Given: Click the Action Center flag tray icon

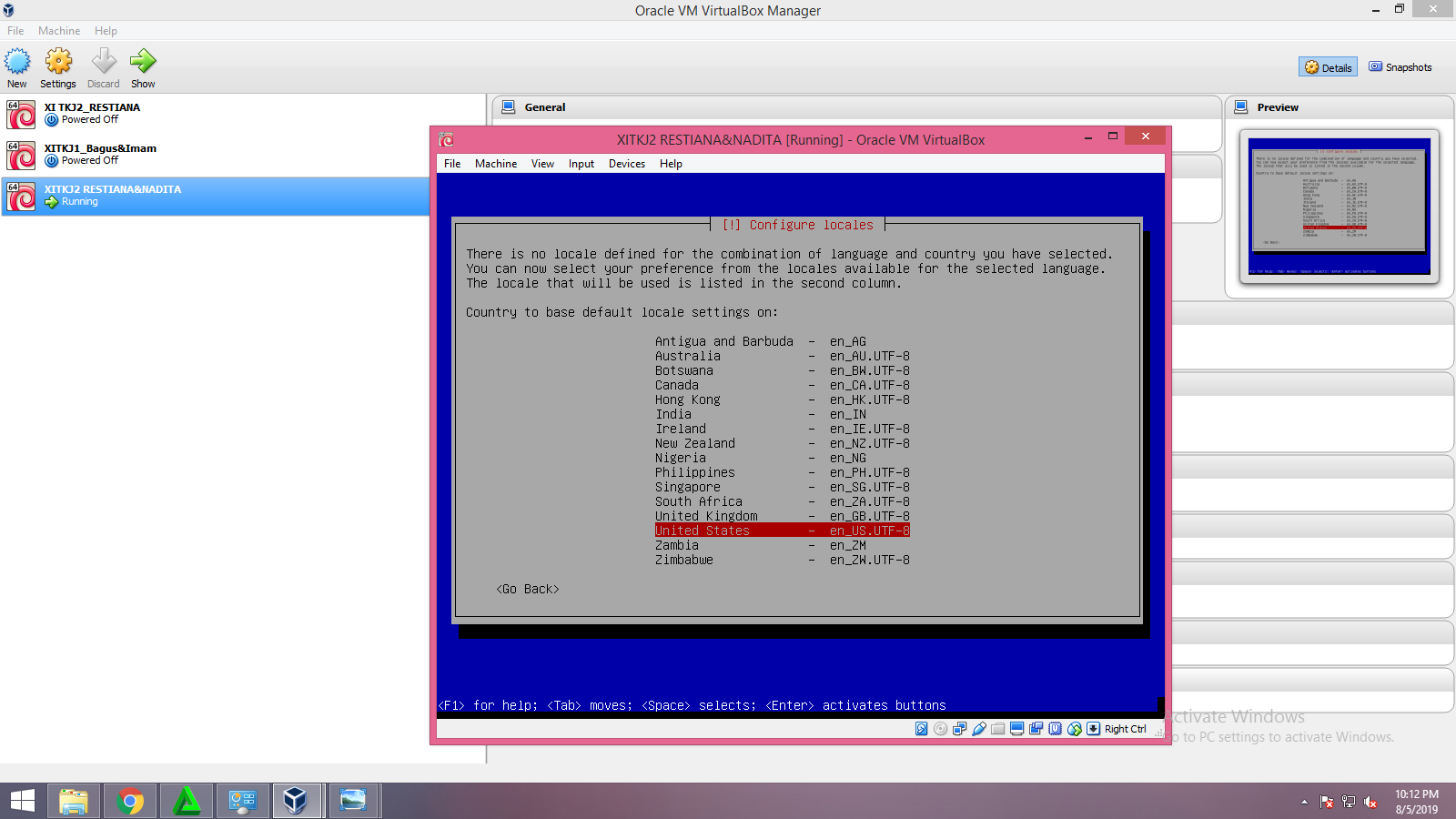Looking at the screenshot, I should [x=1327, y=802].
